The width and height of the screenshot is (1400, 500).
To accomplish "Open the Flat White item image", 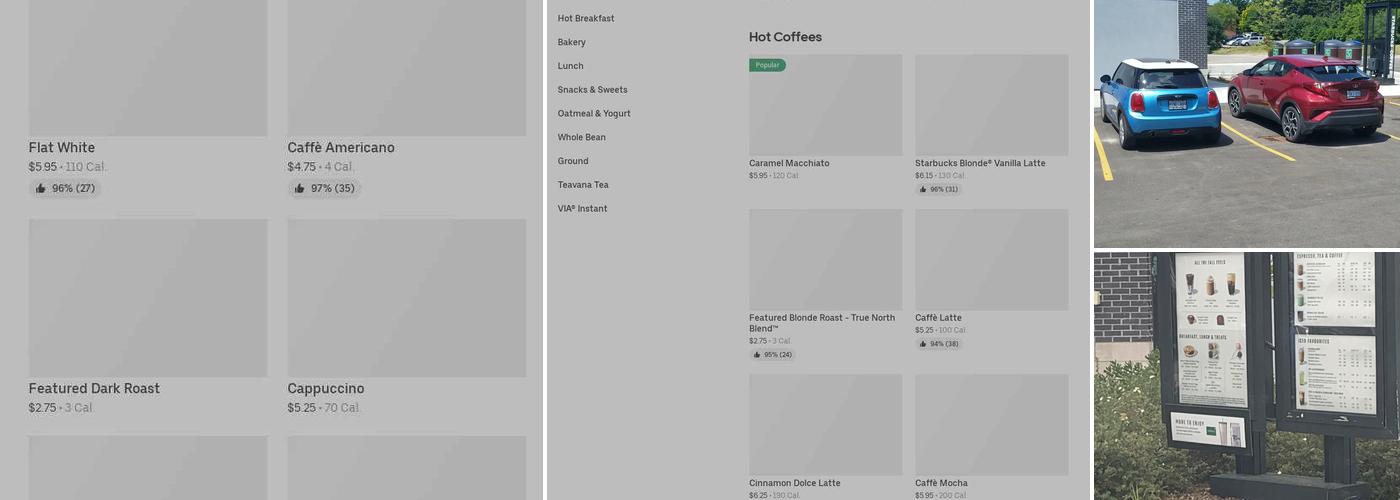I will point(148,68).
